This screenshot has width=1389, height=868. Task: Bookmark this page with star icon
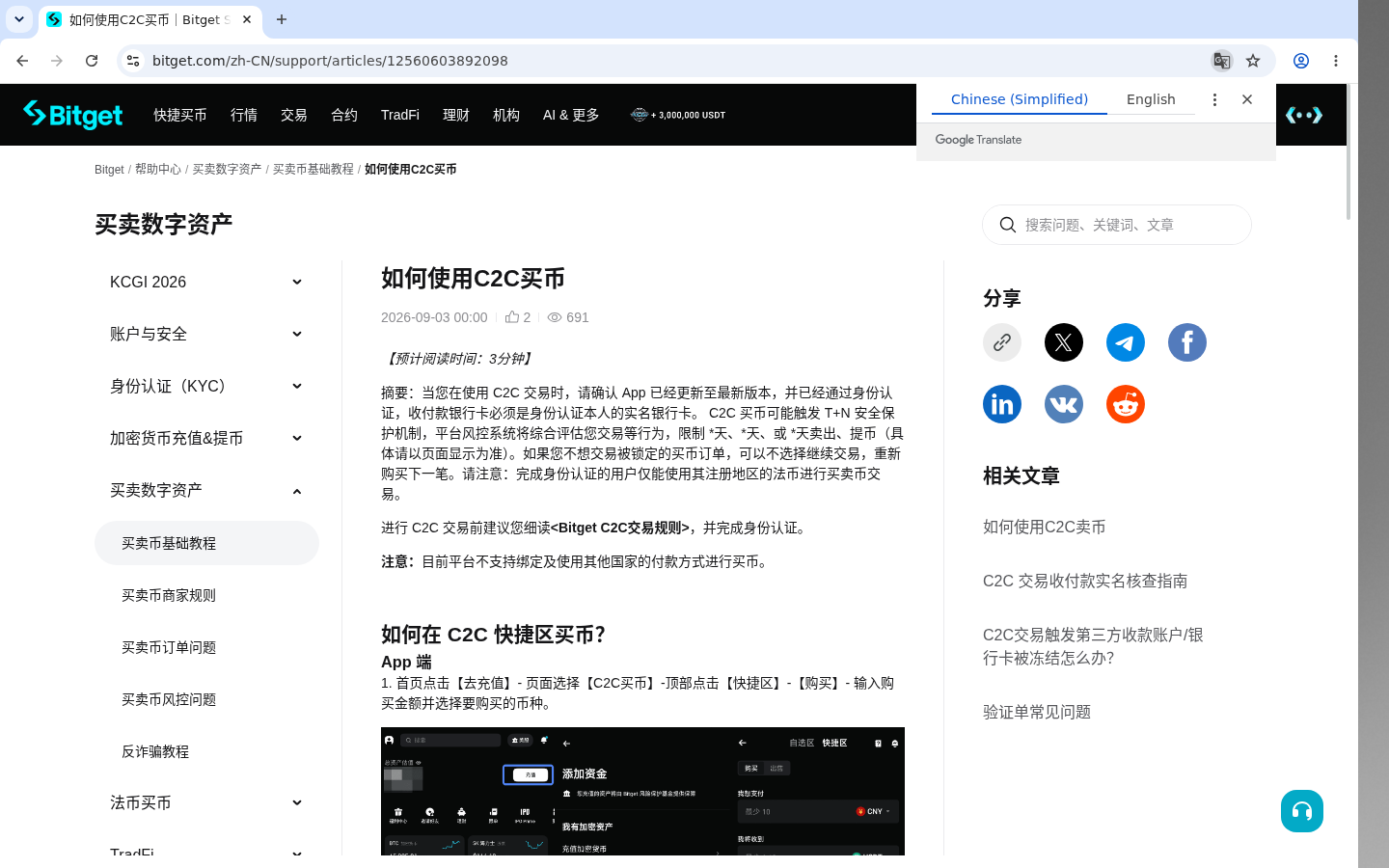coord(1253,61)
